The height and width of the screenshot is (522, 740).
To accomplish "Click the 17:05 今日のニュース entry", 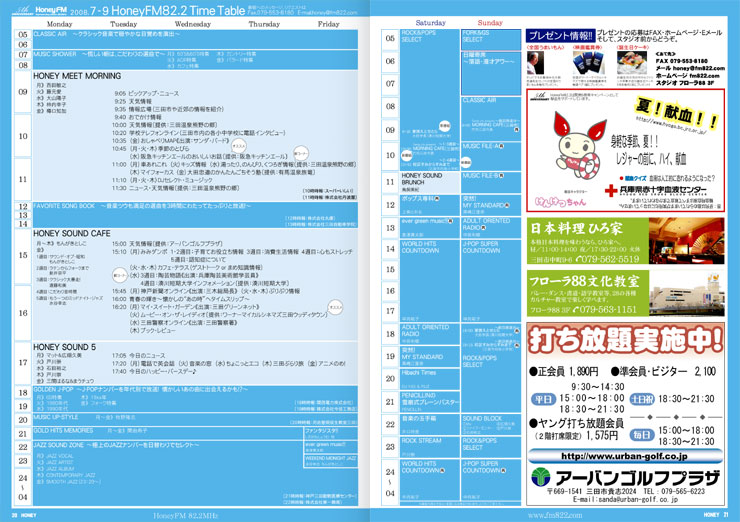I will (x=139, y=355).
